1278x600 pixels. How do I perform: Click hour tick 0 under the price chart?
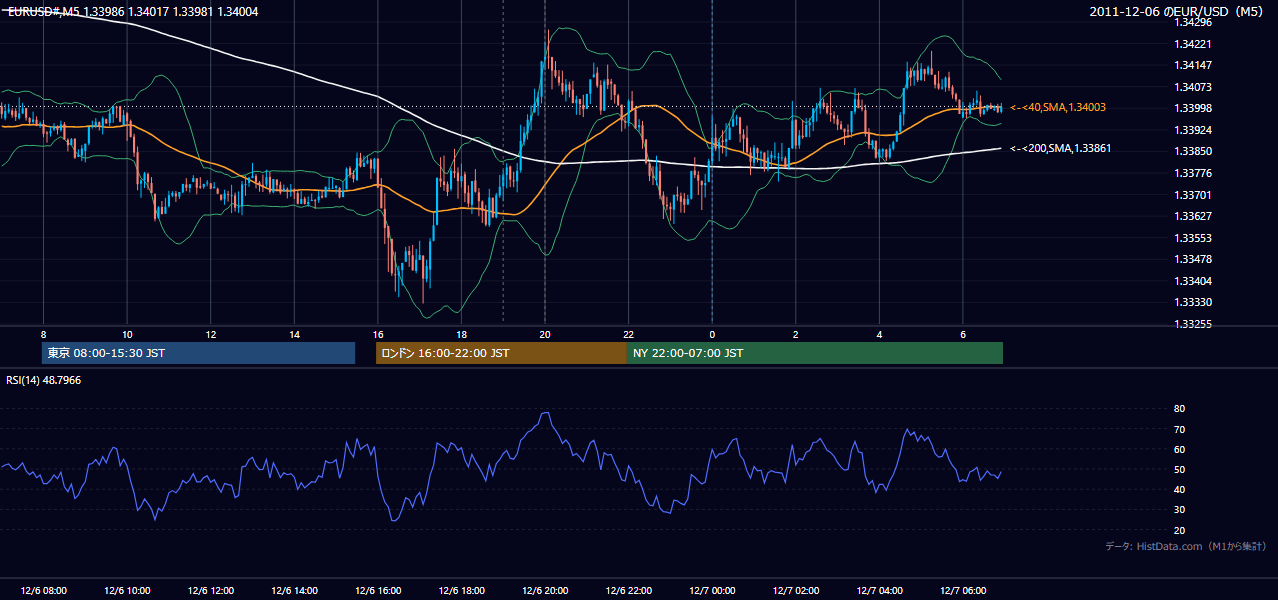click(x=712, y=334)
